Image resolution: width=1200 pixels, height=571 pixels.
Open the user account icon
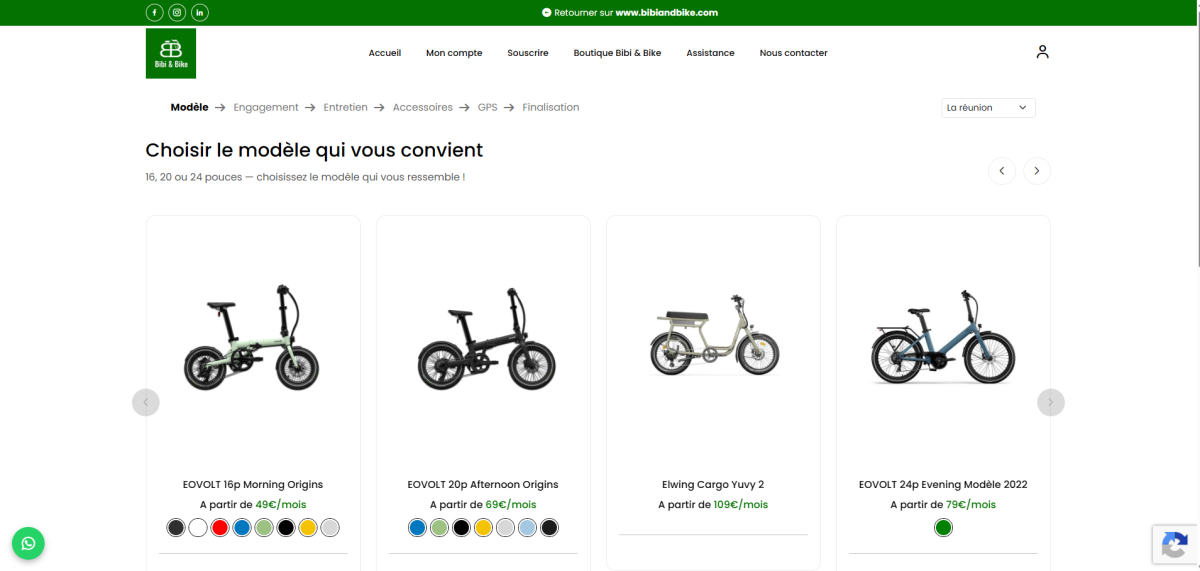(1042, 52)
